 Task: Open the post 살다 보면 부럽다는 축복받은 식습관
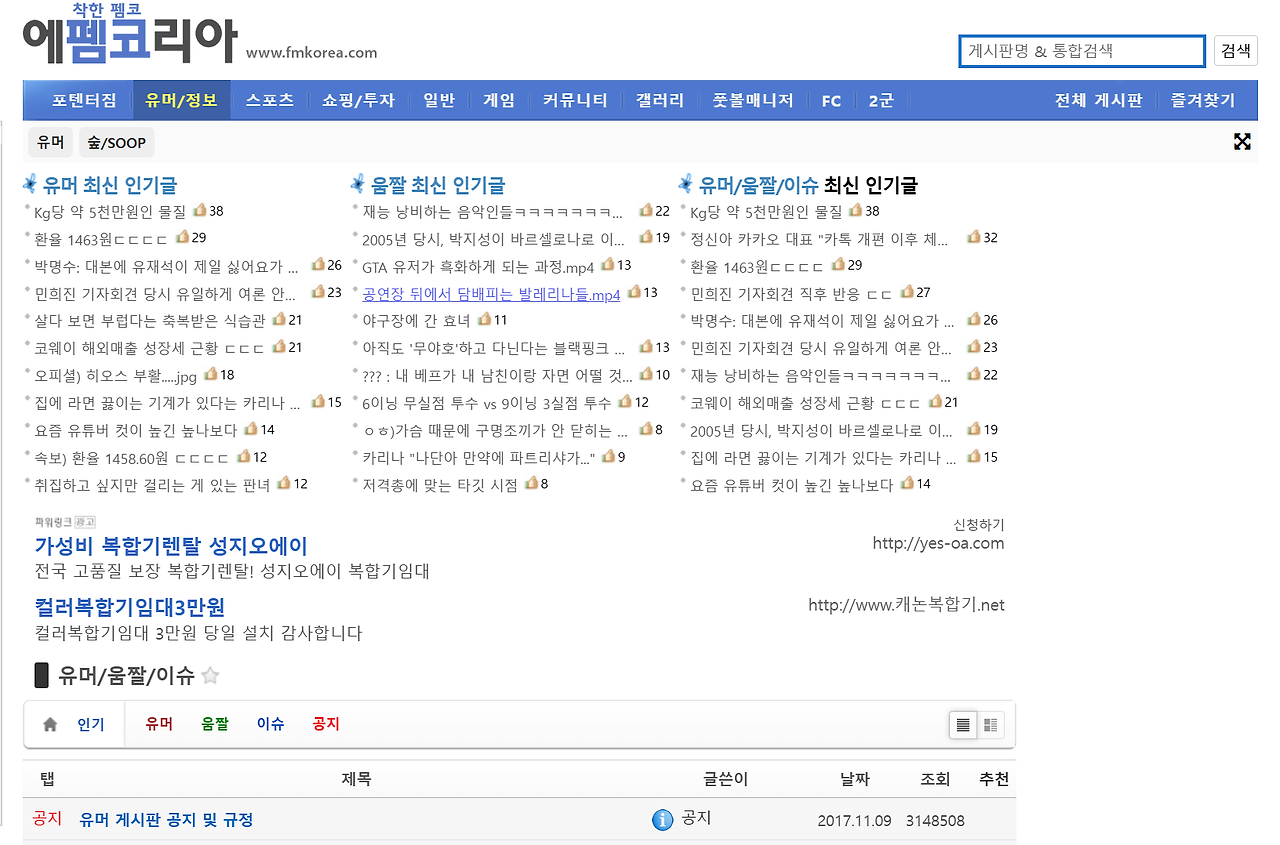(x=149, y=320)
